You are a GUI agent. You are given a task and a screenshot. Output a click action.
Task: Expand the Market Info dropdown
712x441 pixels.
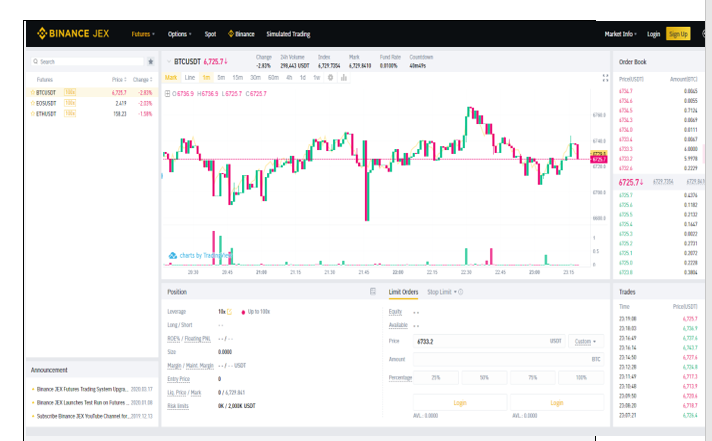coord(620,34)
